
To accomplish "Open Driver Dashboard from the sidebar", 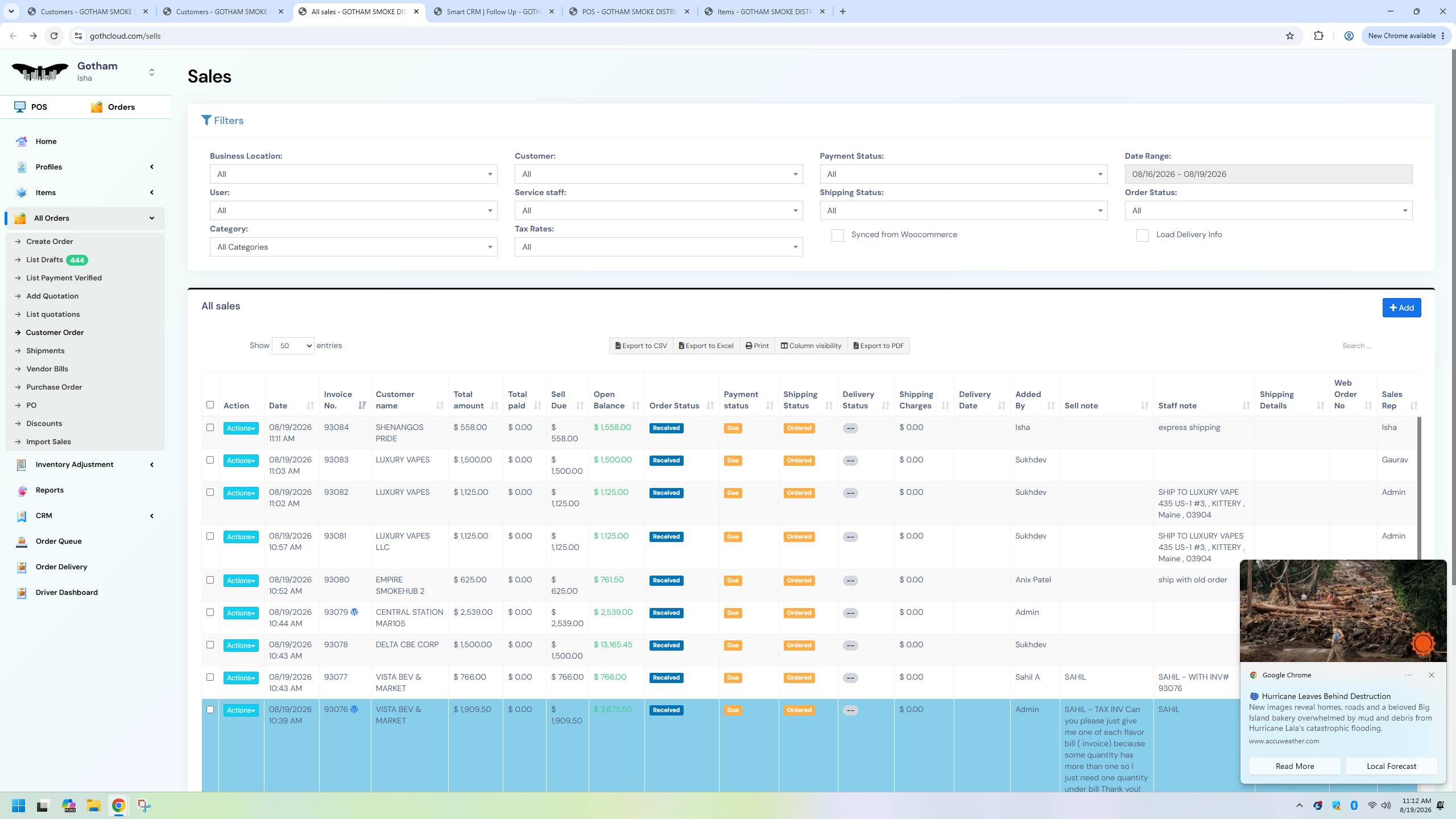I will click(x=66, y=592).
